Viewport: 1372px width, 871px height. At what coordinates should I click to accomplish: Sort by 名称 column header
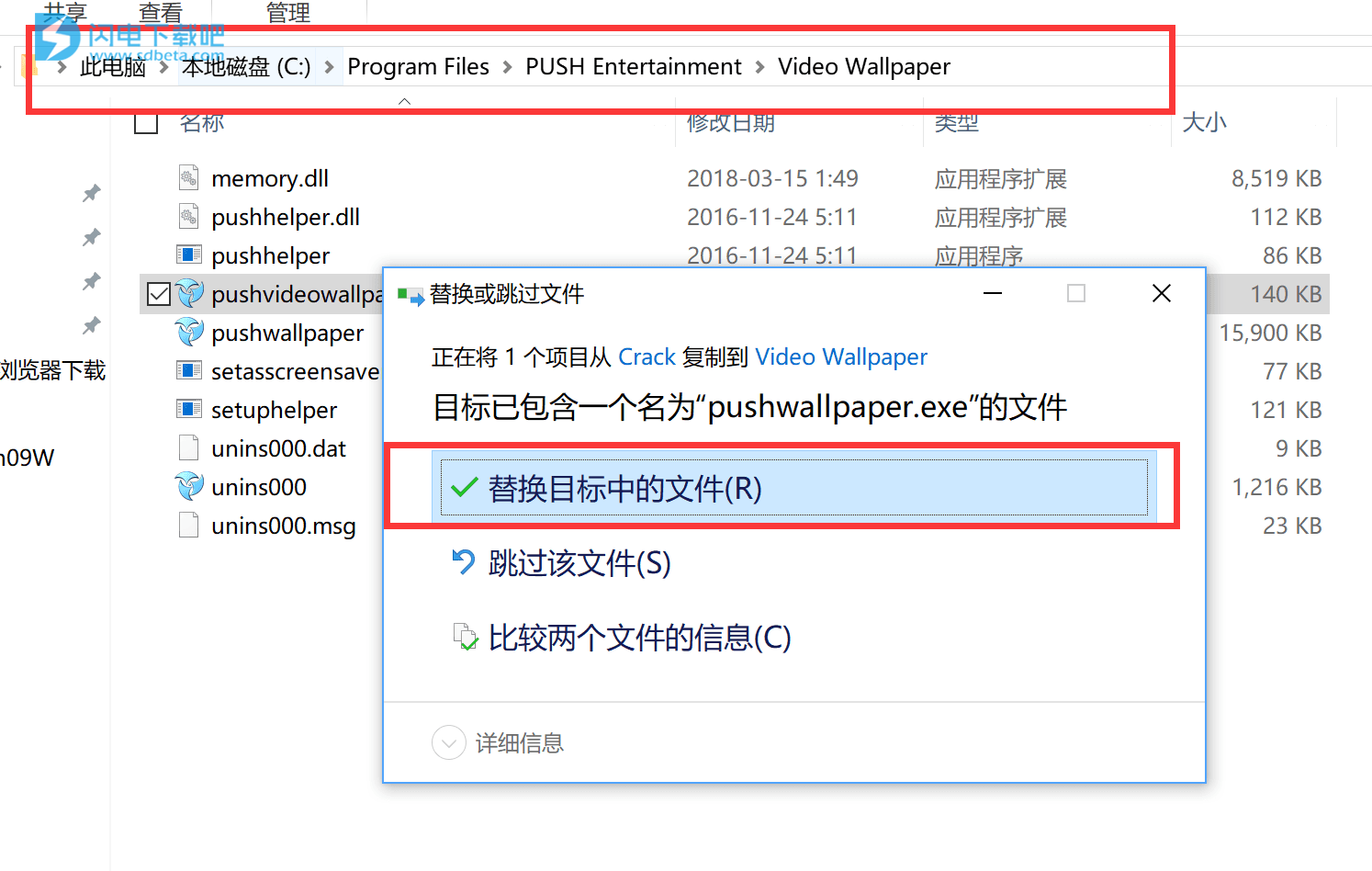(x=202, y=121)
